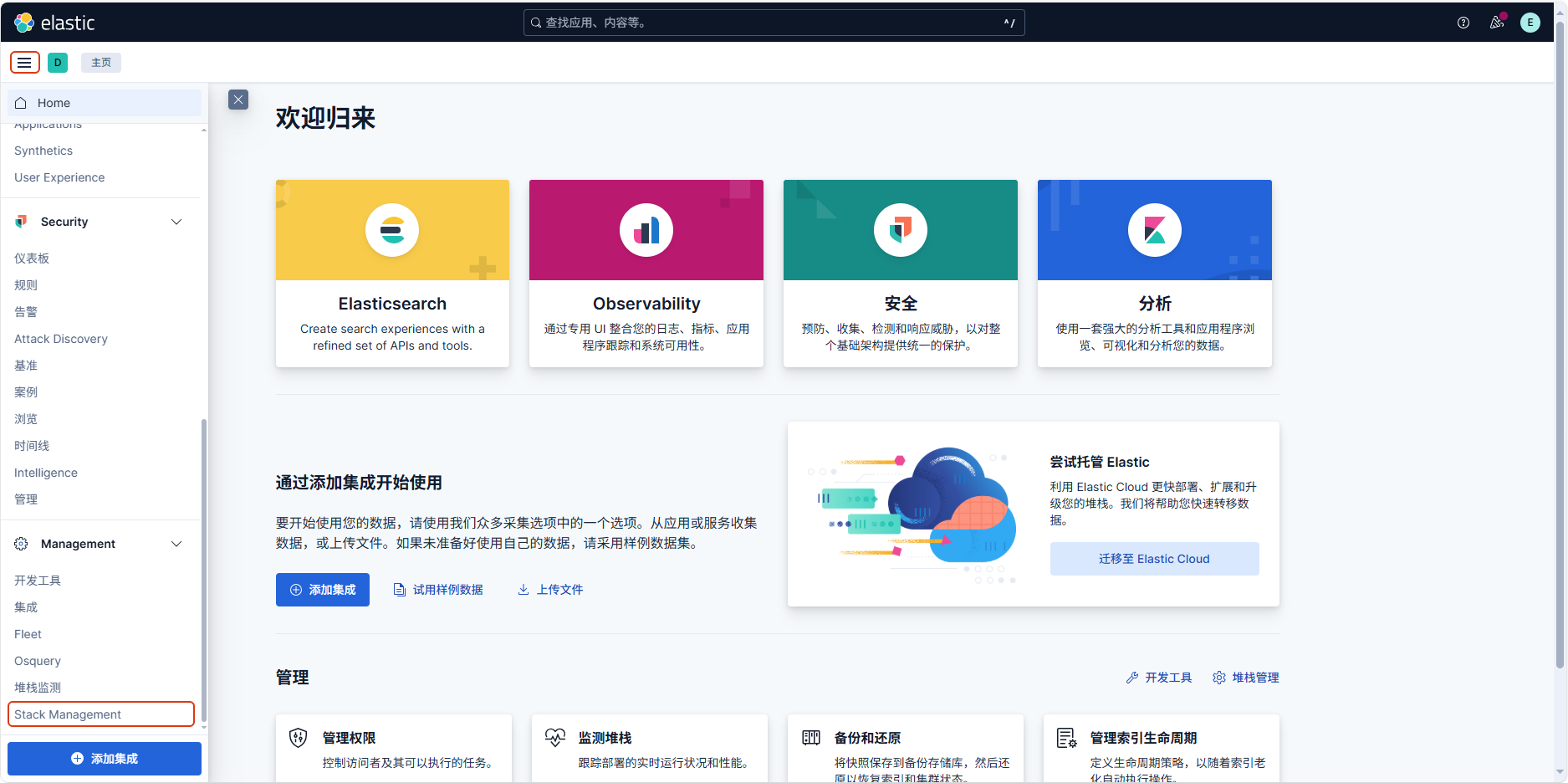Click the main 添加集成 button
This screenshot has height=783, width=1568.
point(323,590)
